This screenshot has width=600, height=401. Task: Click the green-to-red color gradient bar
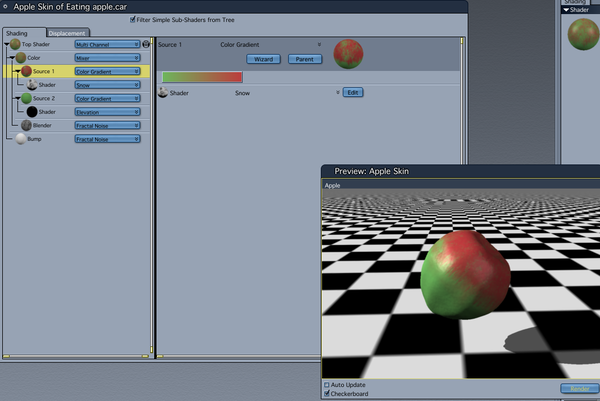(202, 77)
